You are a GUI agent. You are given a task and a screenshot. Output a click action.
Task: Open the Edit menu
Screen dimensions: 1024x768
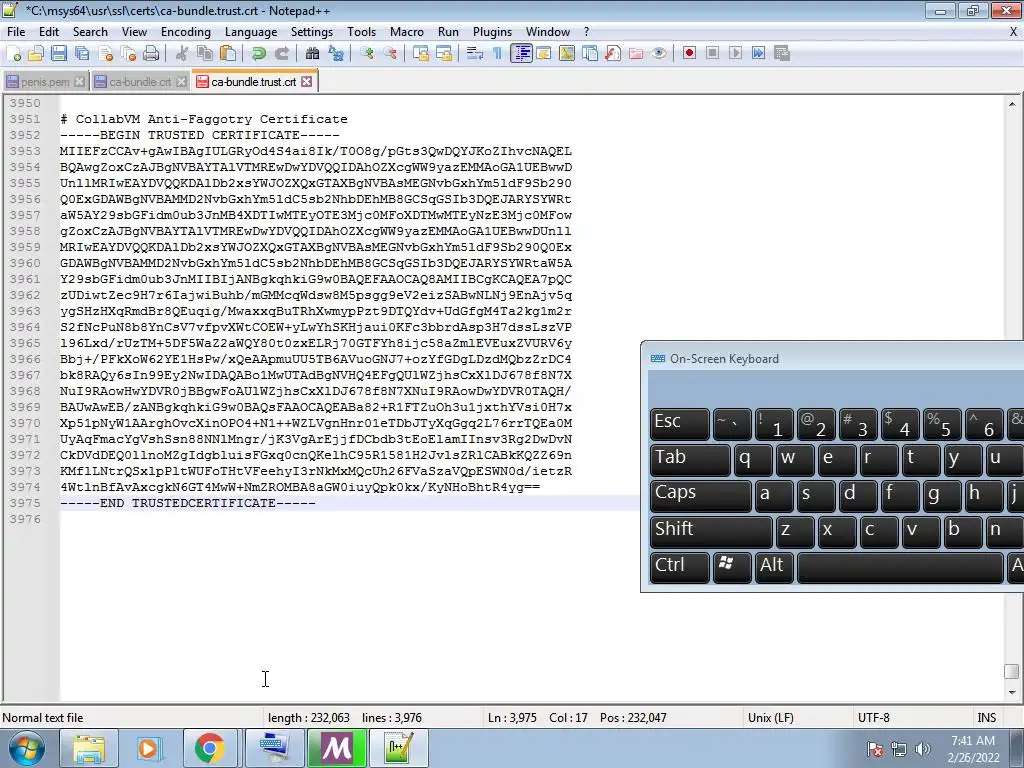[49, 32]
